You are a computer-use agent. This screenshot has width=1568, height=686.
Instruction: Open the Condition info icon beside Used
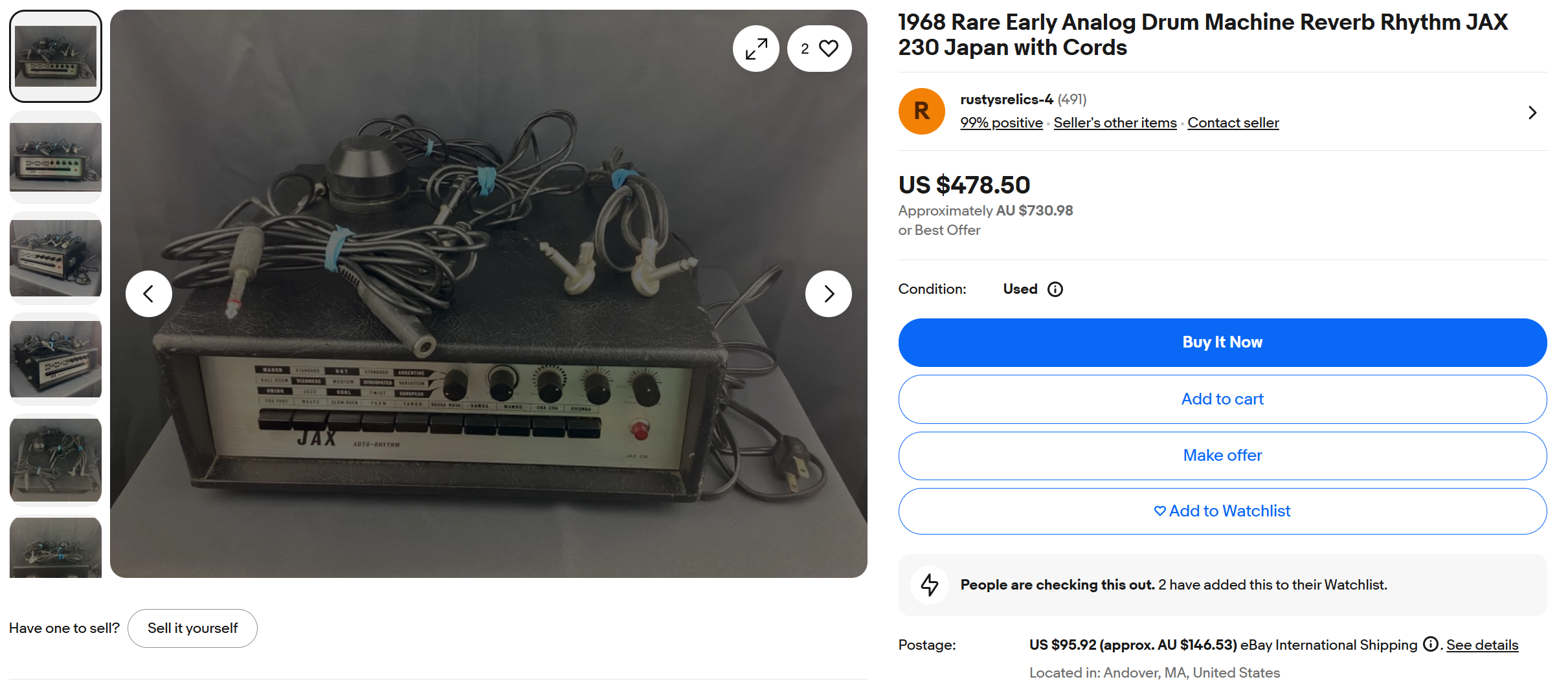coord(1055,289)
